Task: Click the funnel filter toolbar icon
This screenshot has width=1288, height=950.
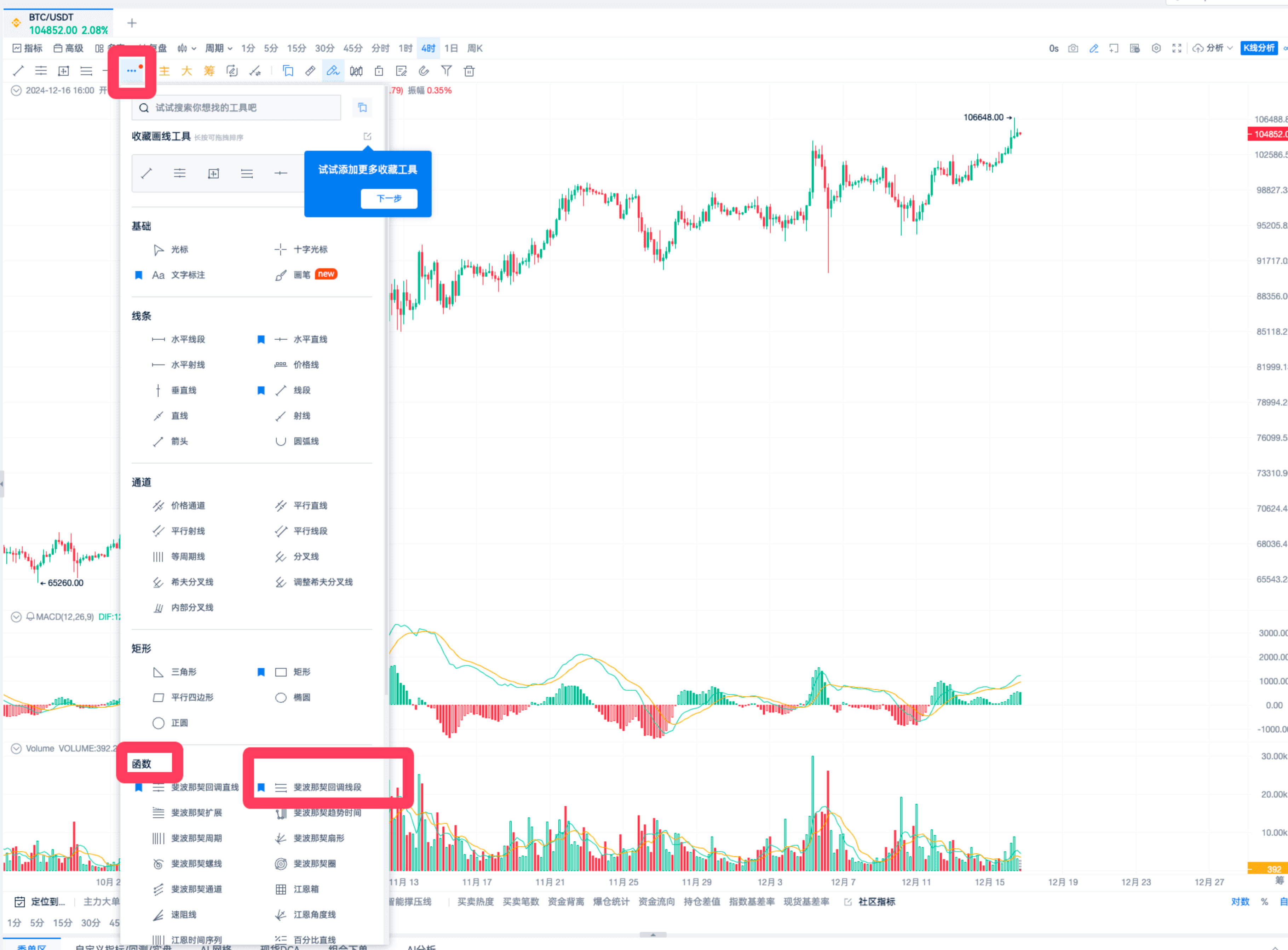Action: click(446, 71)
